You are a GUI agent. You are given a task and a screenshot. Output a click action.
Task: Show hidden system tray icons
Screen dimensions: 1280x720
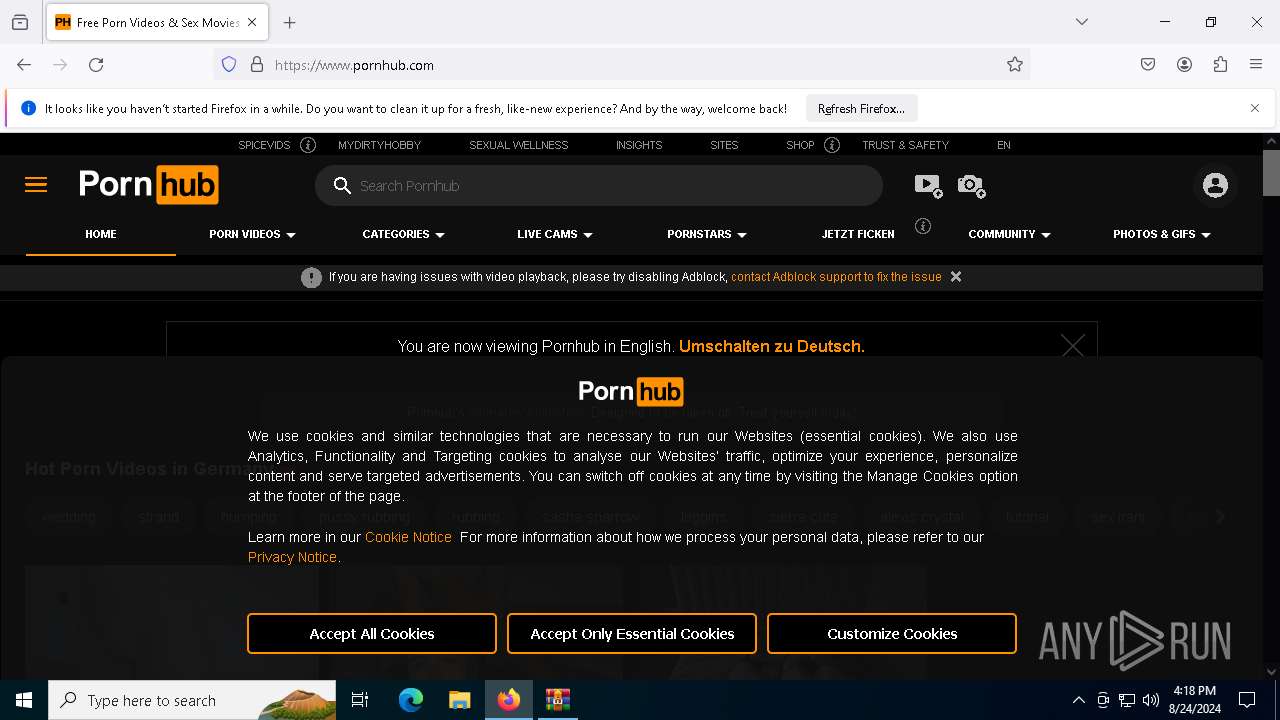click(1078, 700)
